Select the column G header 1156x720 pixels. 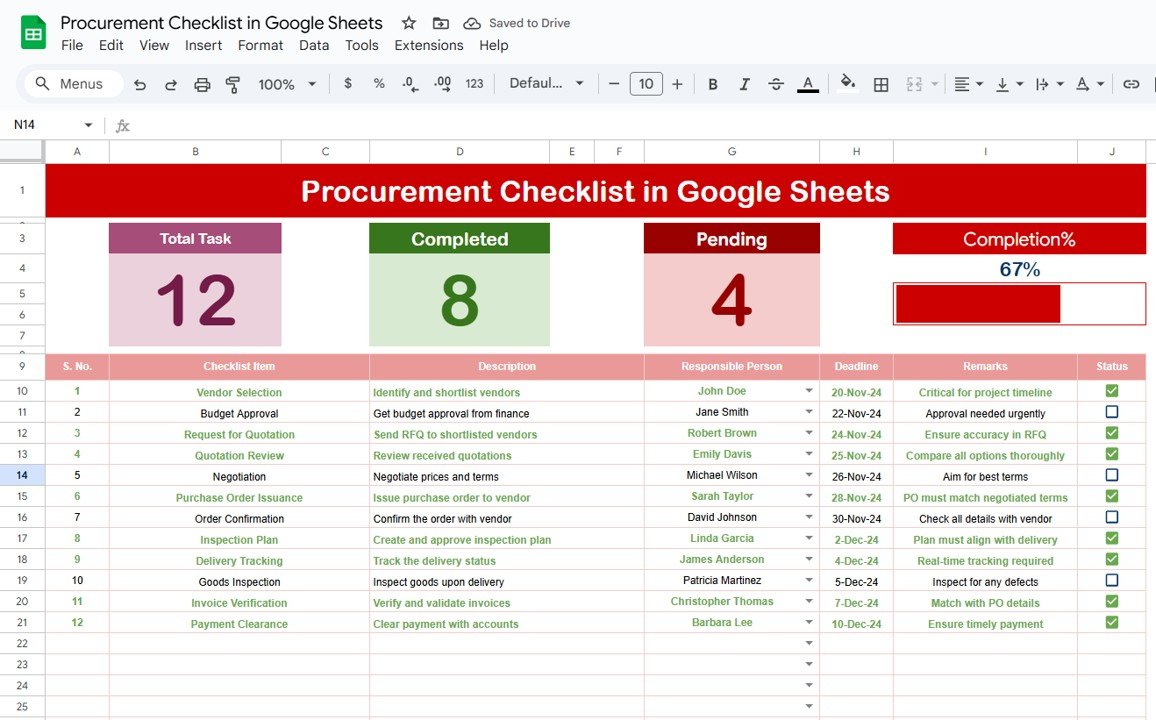(732, 151)
